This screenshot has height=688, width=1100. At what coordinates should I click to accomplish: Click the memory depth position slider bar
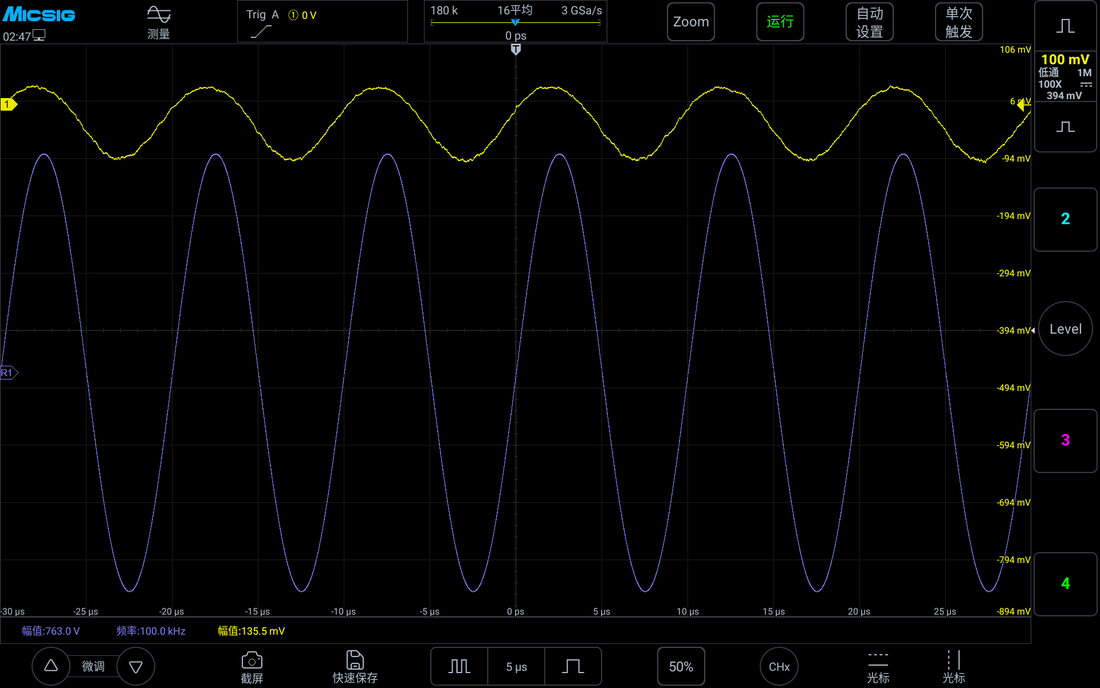point(516,22)
